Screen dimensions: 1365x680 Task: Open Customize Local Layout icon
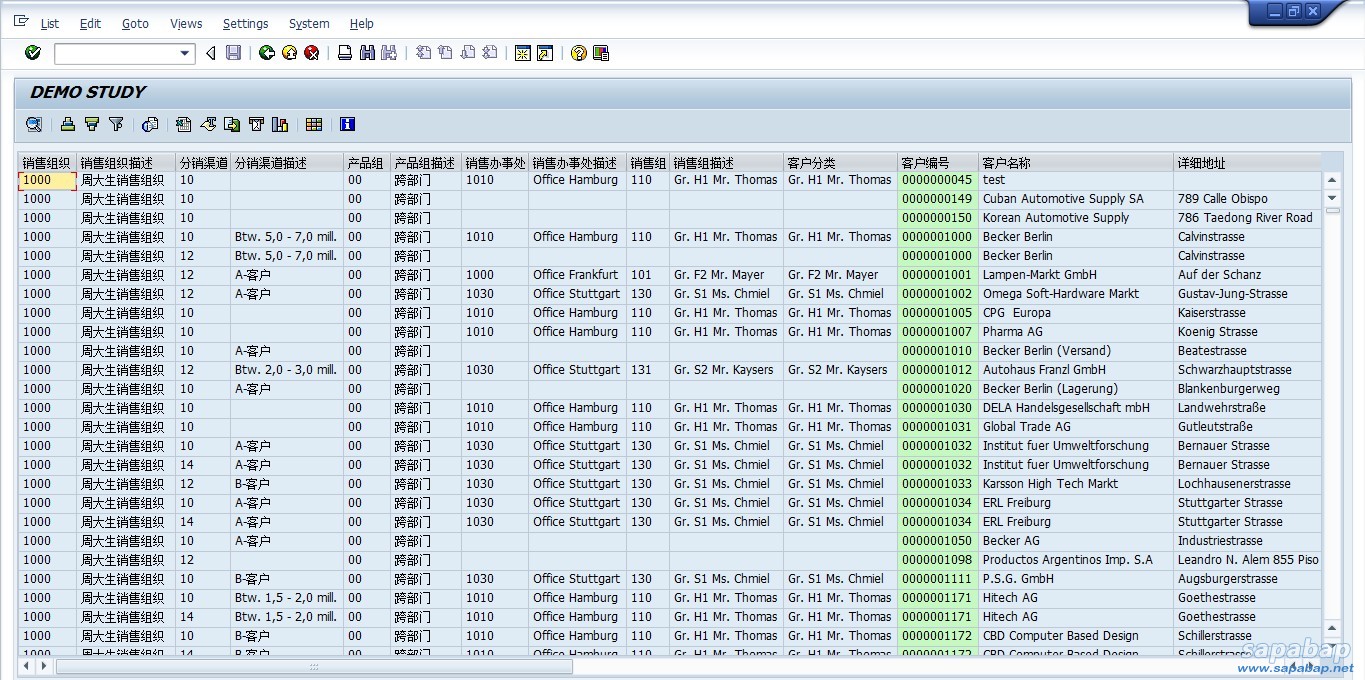pyautogui.click(x=601, y=53)
